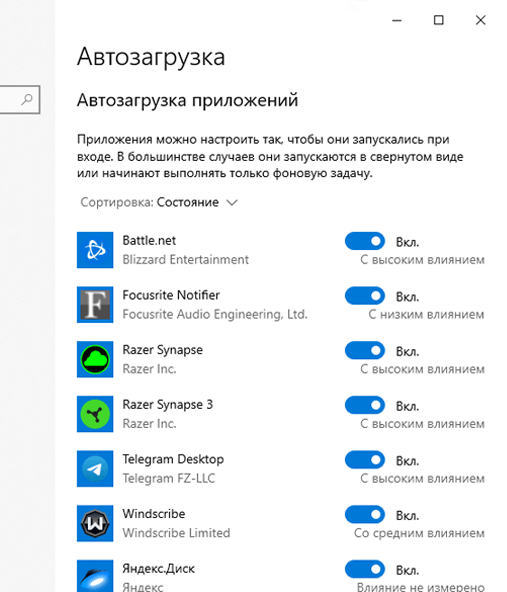Toggle Яндекс.Диск autostart switch
Image resolution: width=507 pixels, height=592 pixels.
pos(365,570)
